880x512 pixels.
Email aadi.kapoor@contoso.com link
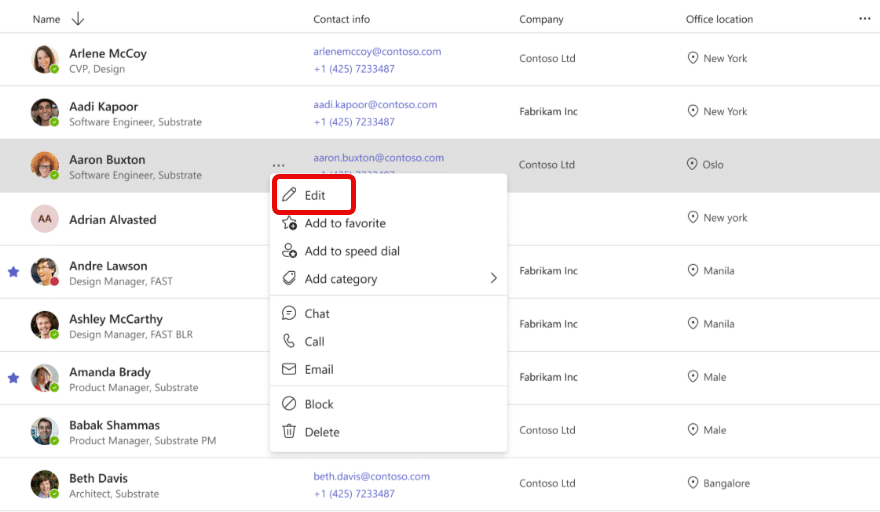tap(375, 104)
